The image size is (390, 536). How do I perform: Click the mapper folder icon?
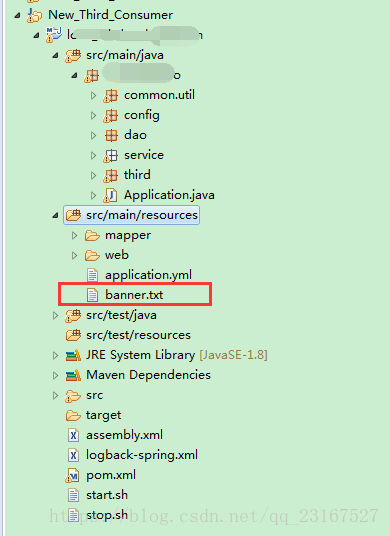click(92, 235)
